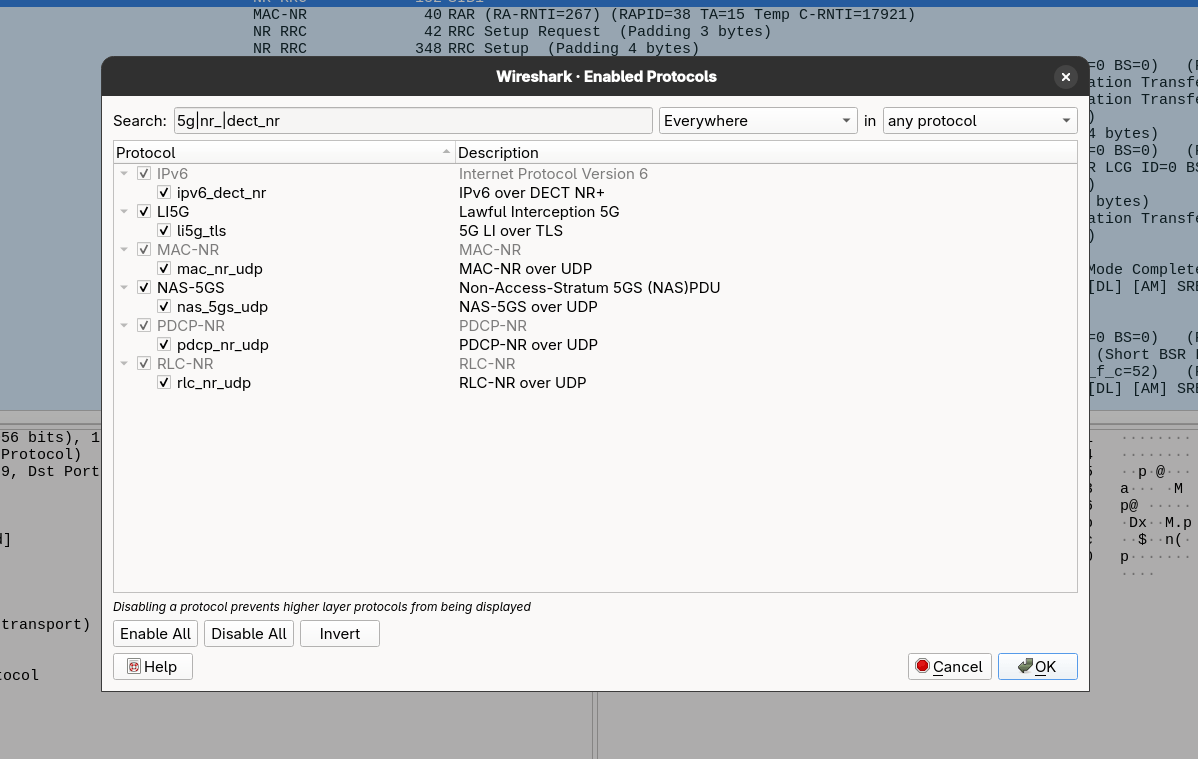Click the Invert button

pyautogui.click(x=341, y=633)
